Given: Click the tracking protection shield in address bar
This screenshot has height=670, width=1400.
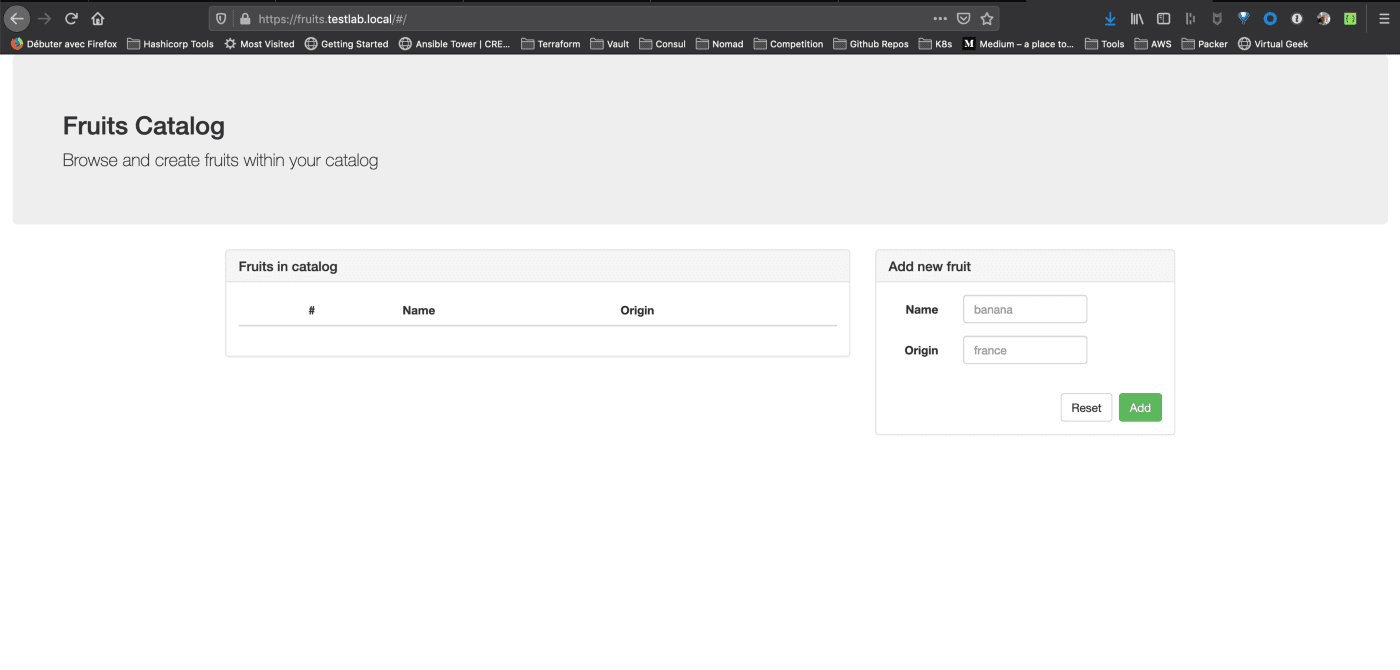Looking at the screenshot, I should click(221, 18).
